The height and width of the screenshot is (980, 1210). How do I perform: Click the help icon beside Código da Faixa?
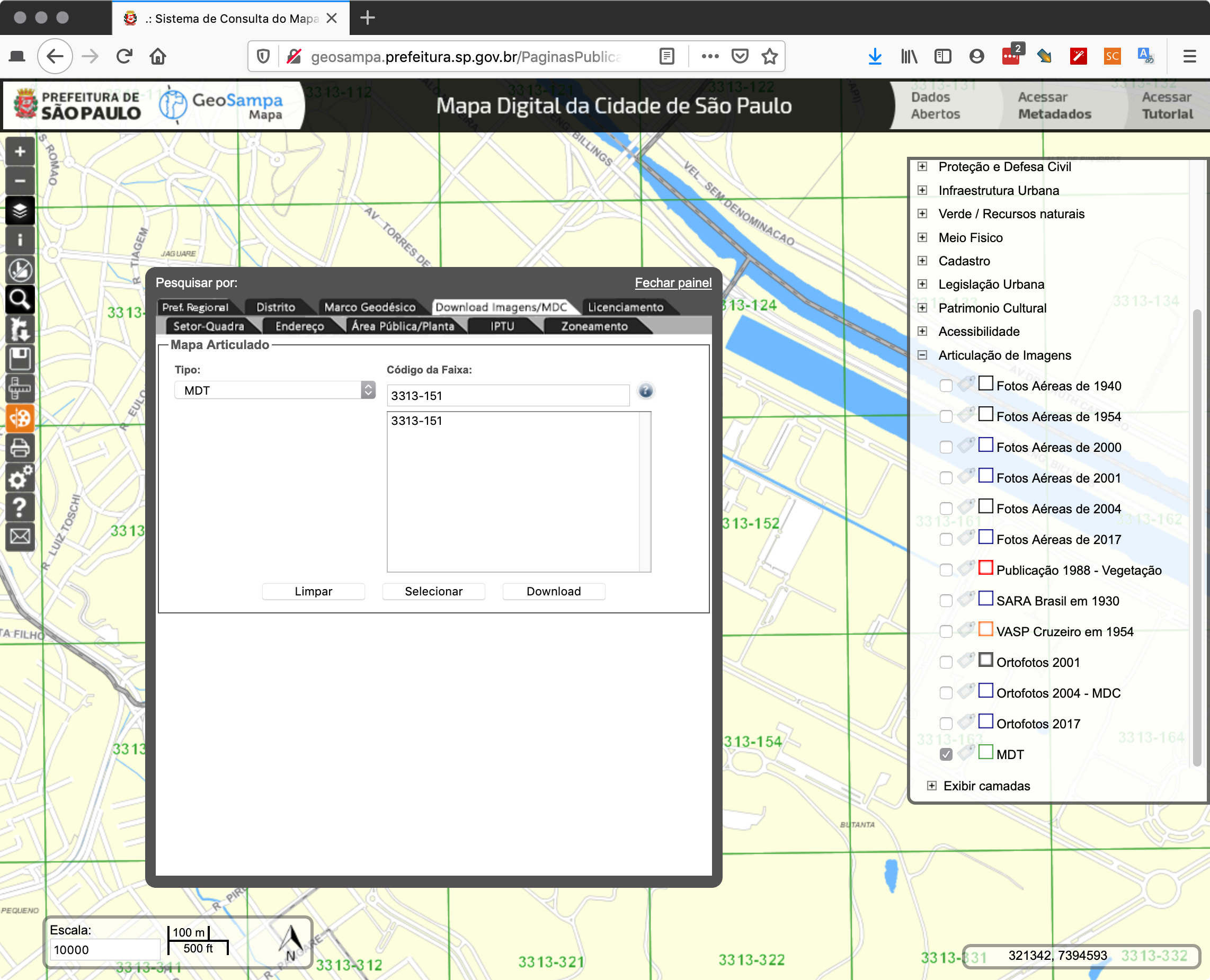click(645, 390)
